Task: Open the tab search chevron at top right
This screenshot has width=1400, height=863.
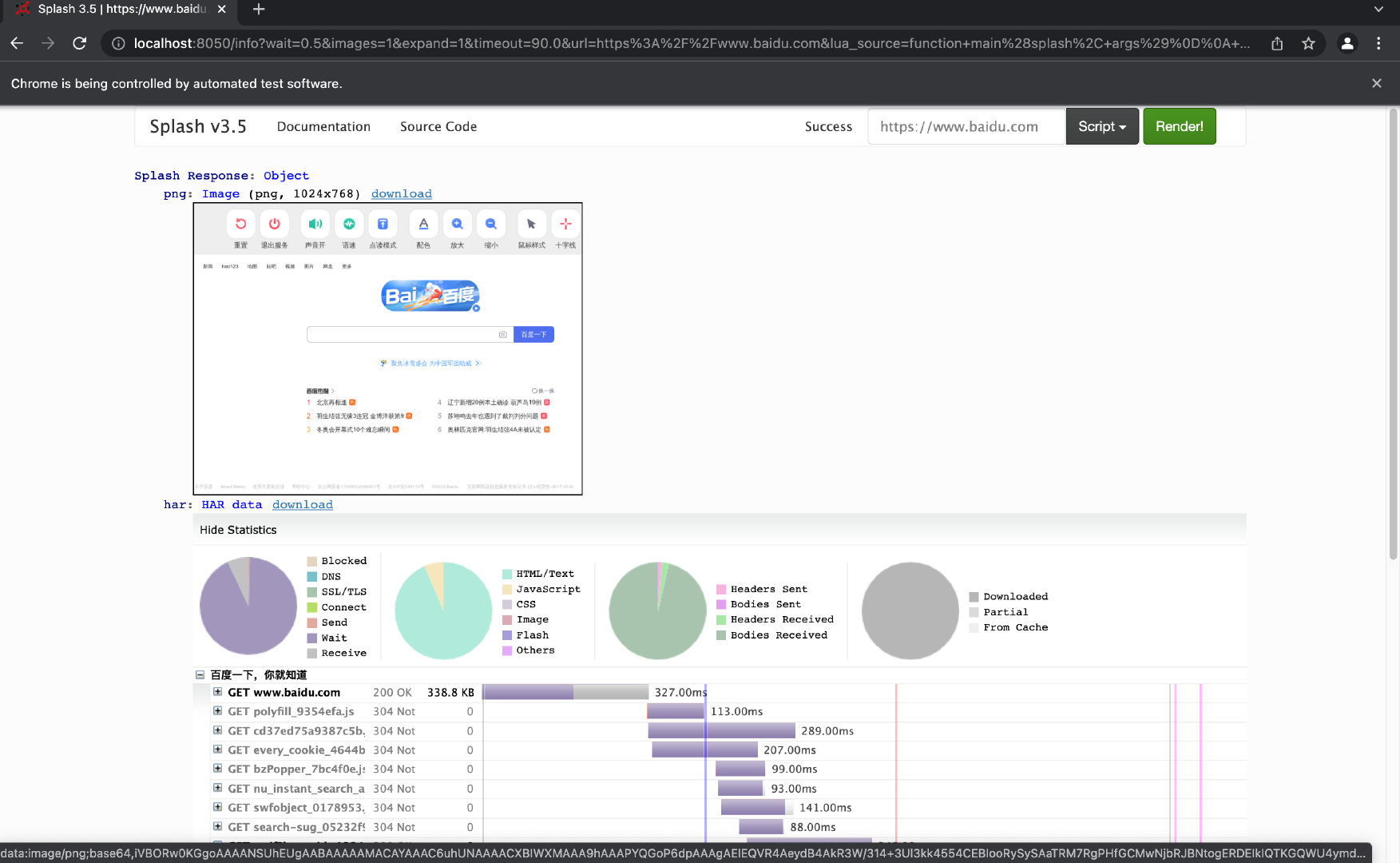Action: (x=1378, y=9)
